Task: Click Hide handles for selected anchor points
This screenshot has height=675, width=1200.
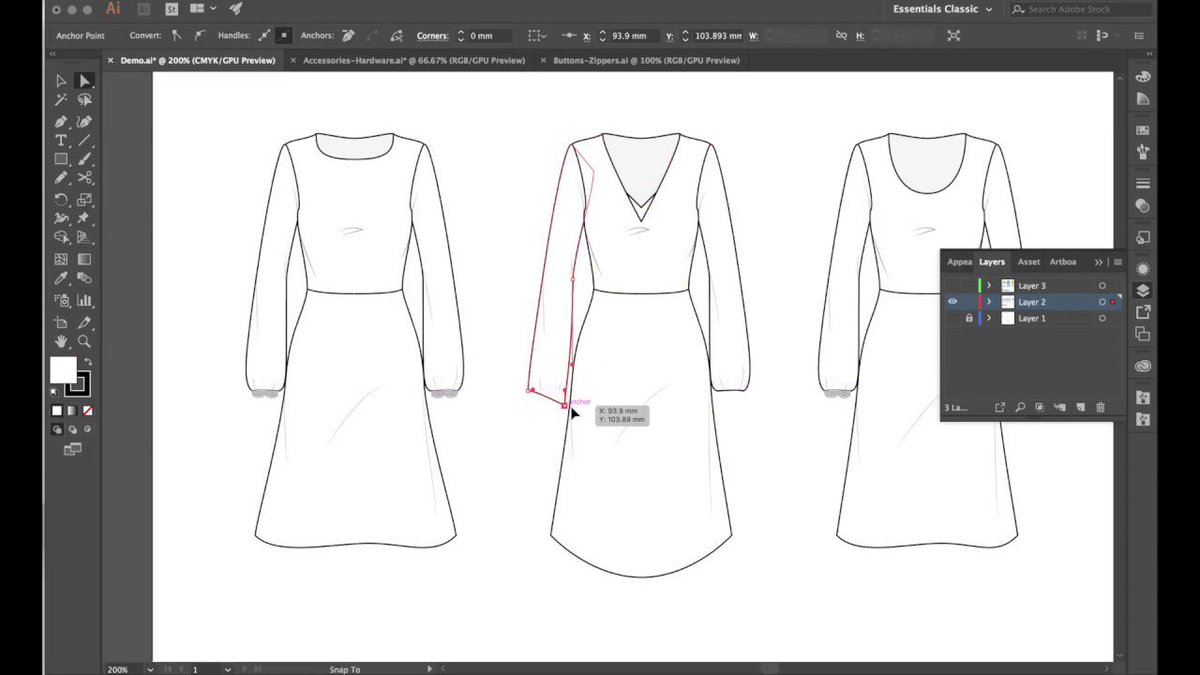Action: coord(284,35)
